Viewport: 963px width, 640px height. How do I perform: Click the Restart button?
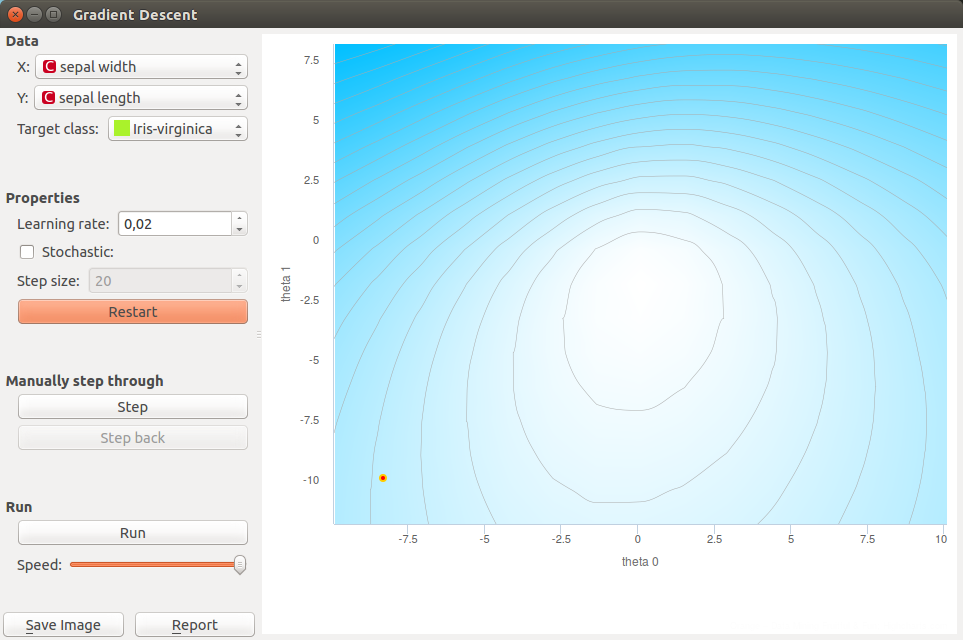[x=132, y=311]
